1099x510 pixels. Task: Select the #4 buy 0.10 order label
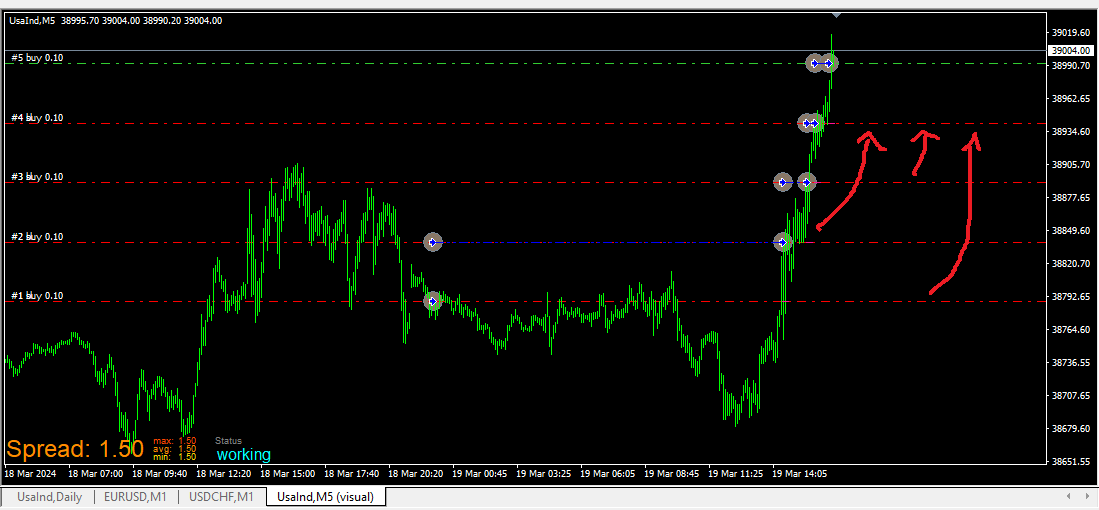pos(37,118)
